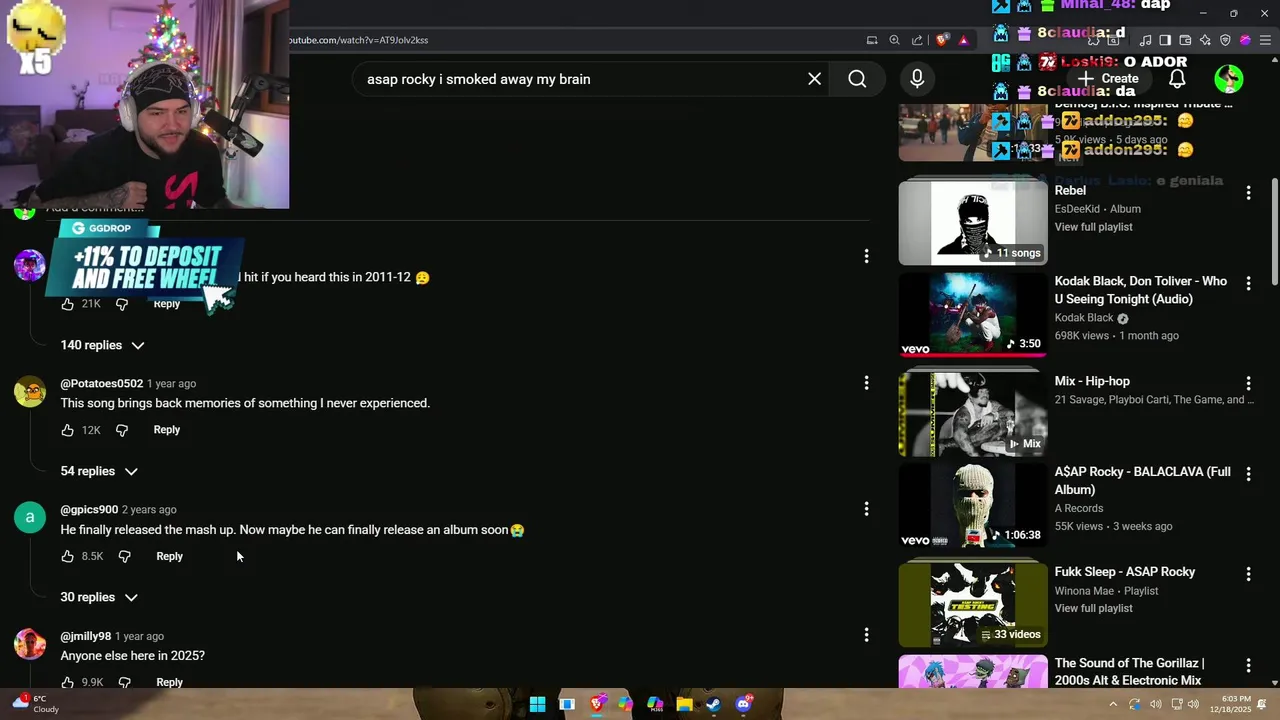This screenshot has height=720, width=1280.
Task: Like the 'Anyone else here in 2025?' comment
Action: coord(67,682)
